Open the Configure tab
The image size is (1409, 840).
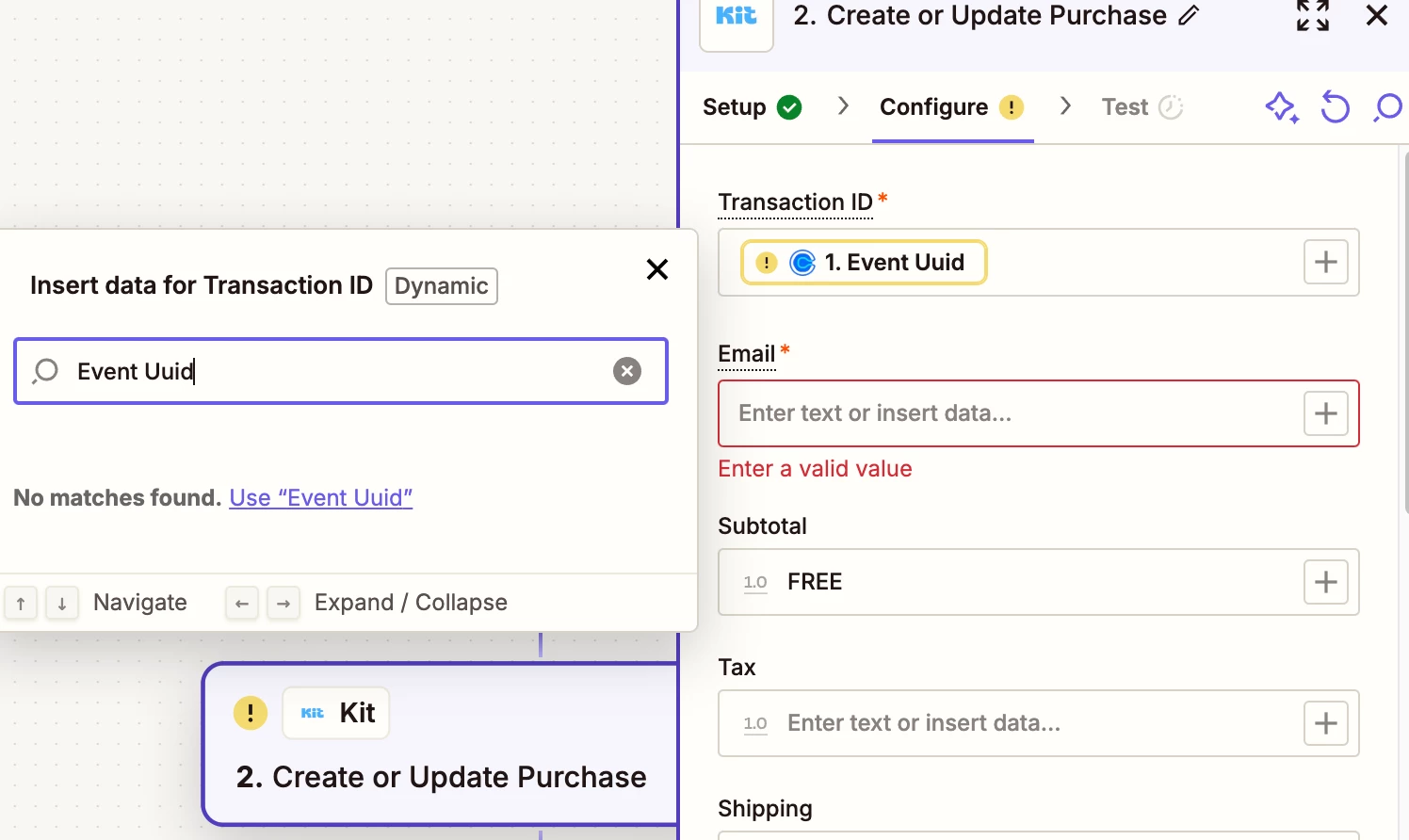click(952, 107)
